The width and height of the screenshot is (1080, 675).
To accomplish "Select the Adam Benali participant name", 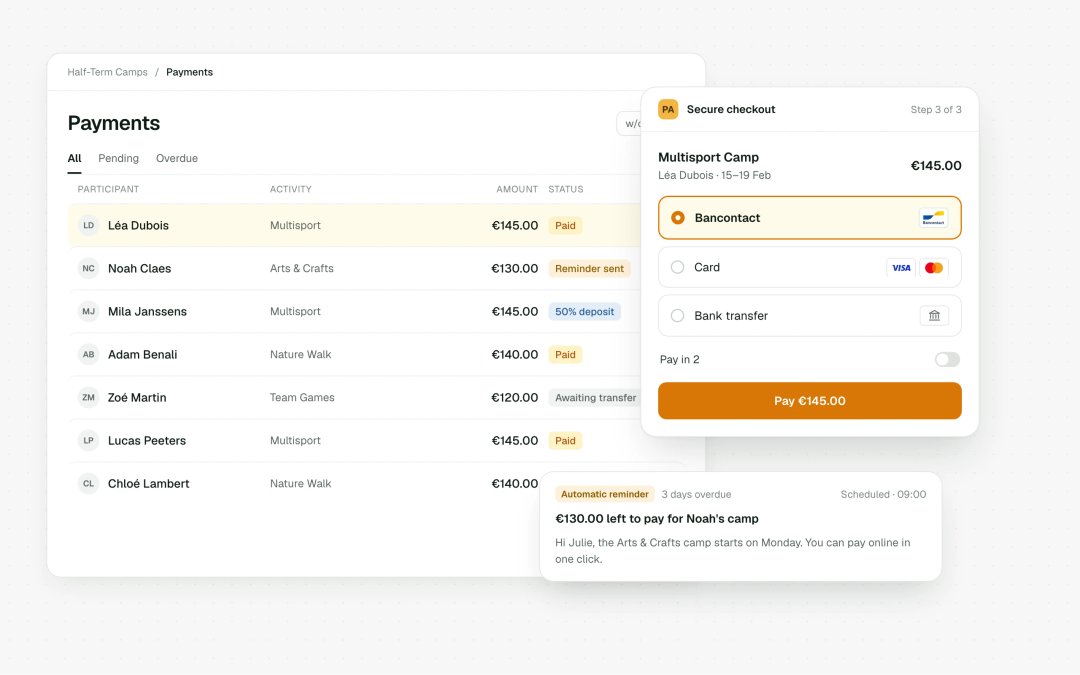I will point(143,355).
